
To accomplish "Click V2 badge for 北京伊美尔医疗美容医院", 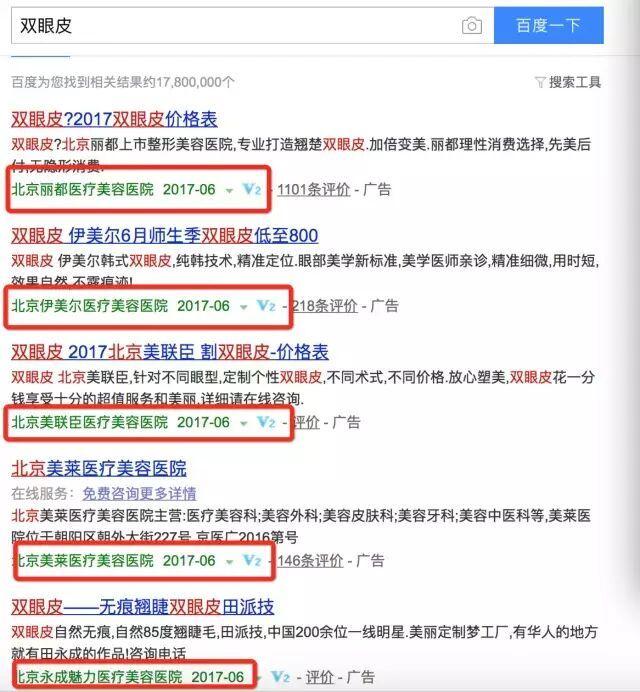I will 266,306.
